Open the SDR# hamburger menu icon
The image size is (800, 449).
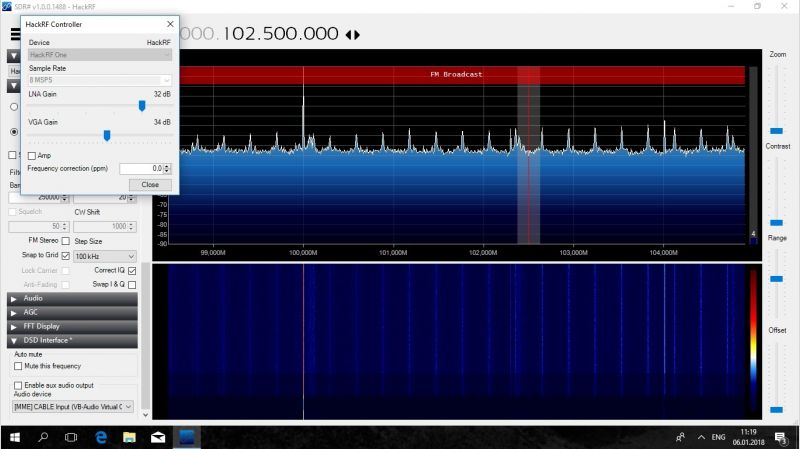pos(15,34)
